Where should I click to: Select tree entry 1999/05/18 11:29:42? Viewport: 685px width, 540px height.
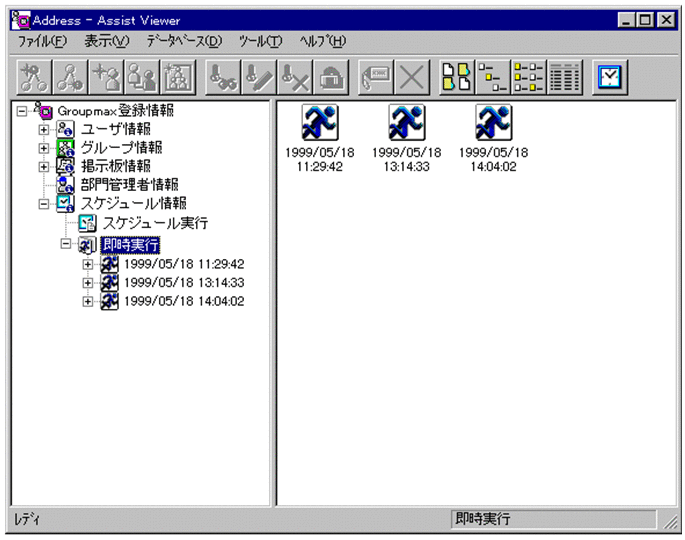184,264
